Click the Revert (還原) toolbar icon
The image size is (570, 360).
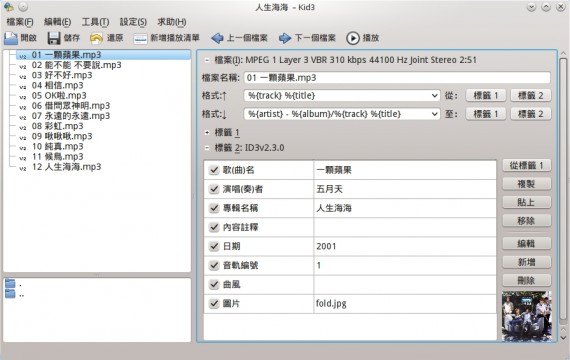pos(96,38)
